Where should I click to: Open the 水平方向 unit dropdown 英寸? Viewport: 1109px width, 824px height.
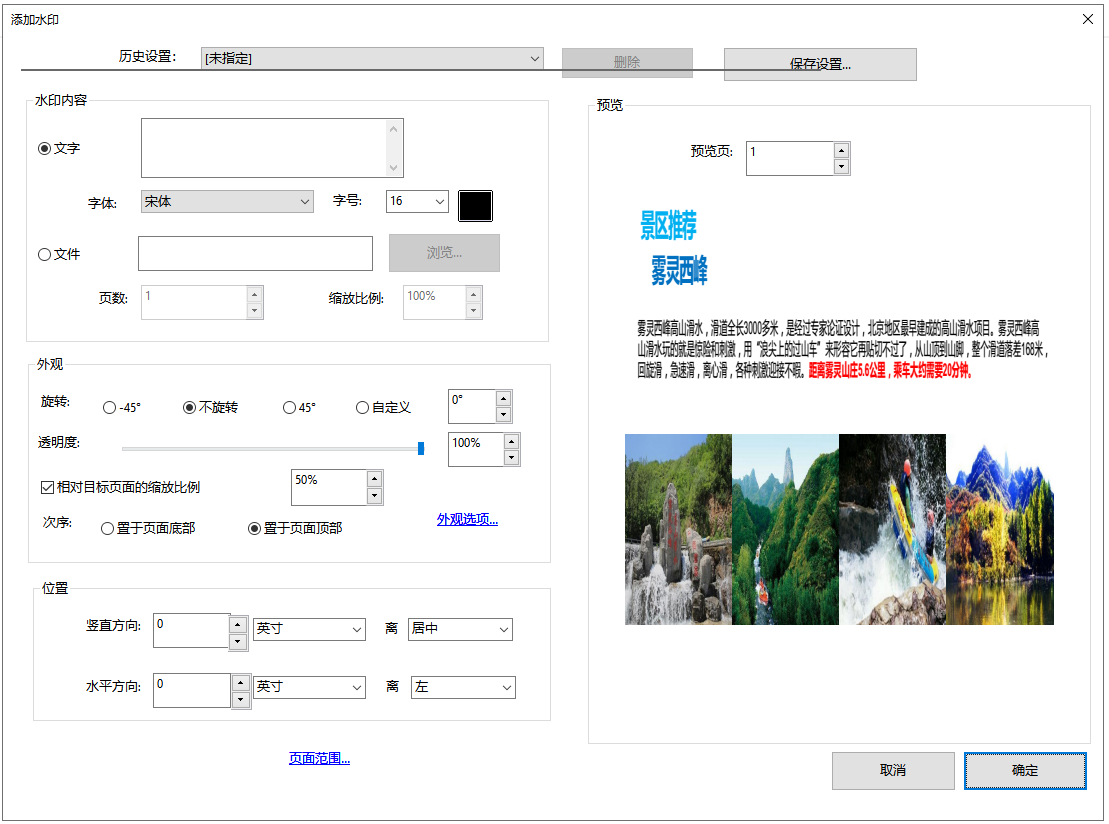[309, 687]
